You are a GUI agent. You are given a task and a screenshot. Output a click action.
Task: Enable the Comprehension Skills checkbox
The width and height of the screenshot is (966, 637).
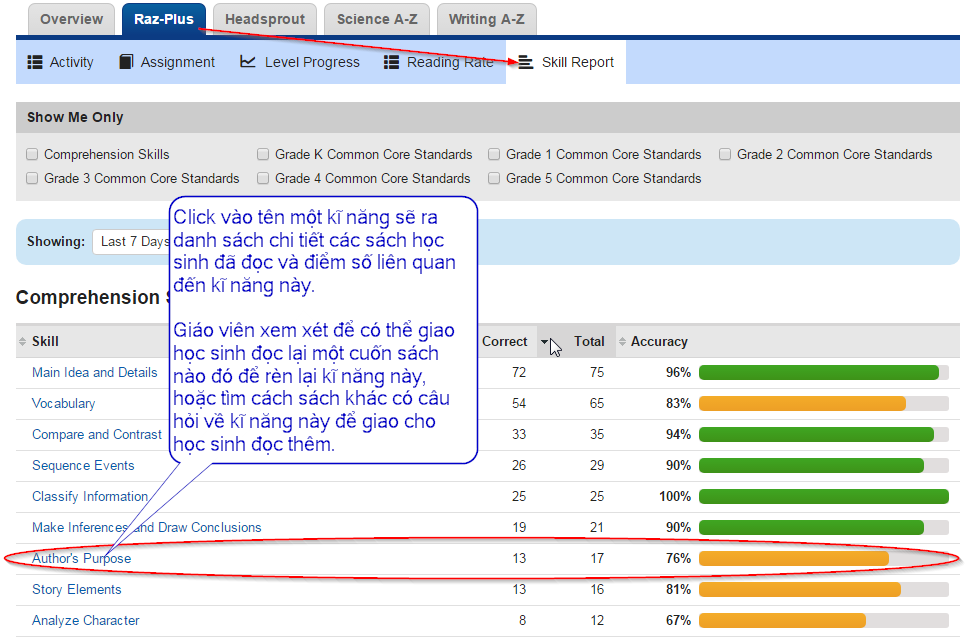pyautogui.click(x=32, y=154)
